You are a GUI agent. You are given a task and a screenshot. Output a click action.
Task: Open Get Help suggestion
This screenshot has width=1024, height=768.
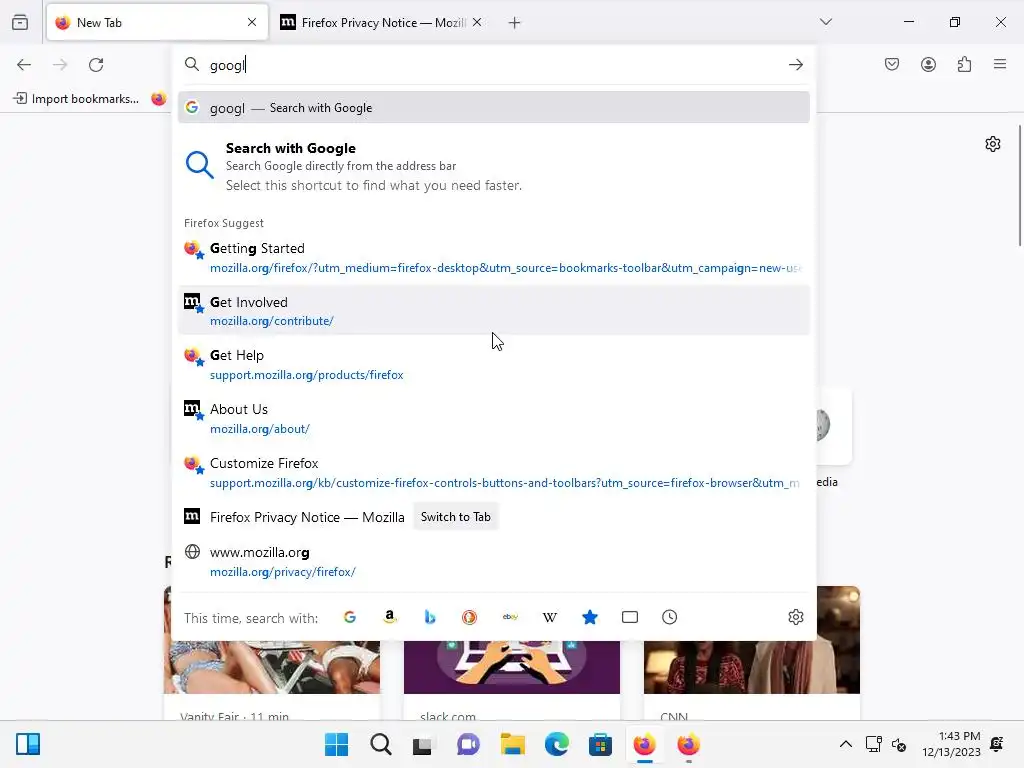(x=494, y=364)
